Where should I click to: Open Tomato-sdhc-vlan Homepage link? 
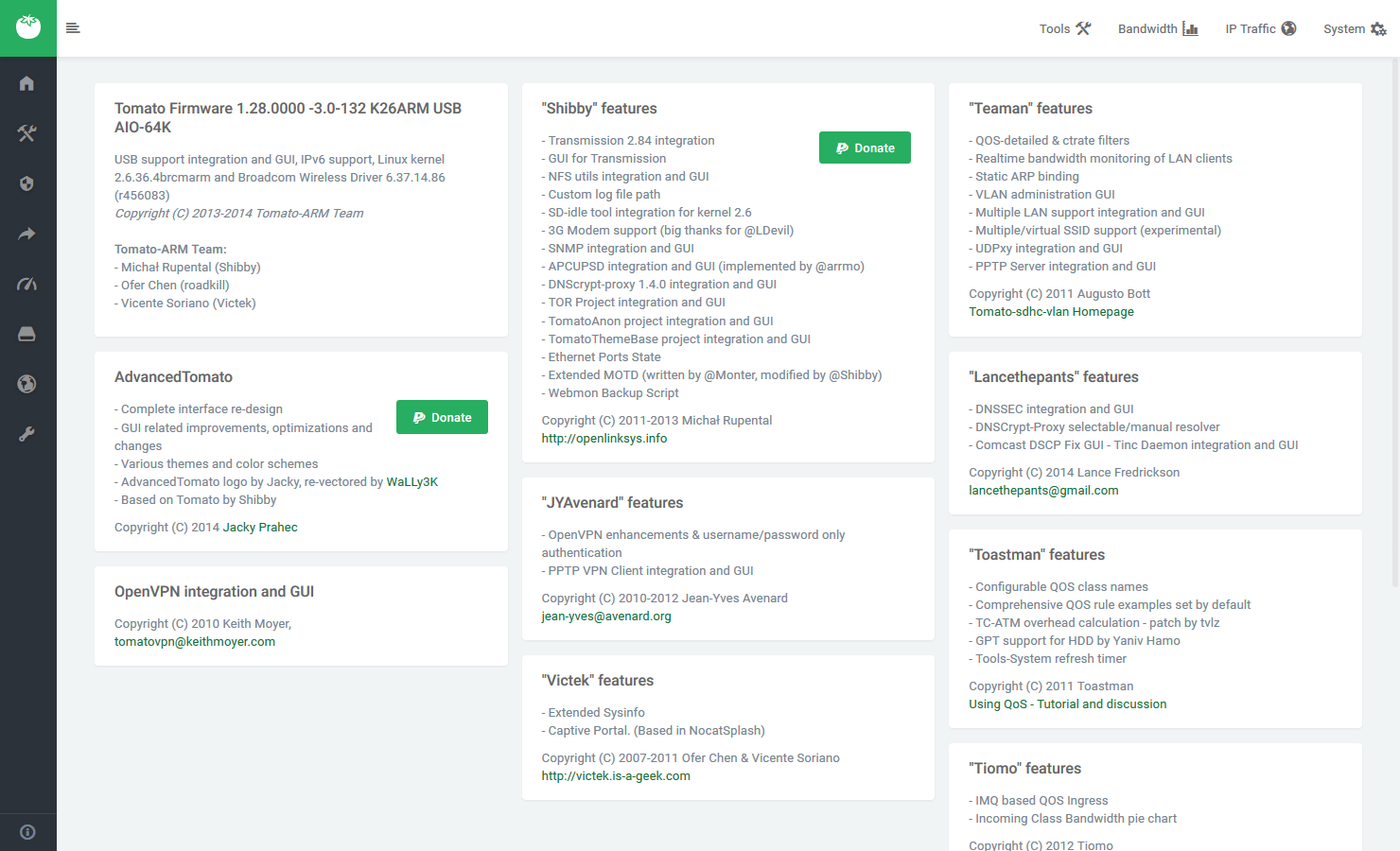pos(1051,312)
